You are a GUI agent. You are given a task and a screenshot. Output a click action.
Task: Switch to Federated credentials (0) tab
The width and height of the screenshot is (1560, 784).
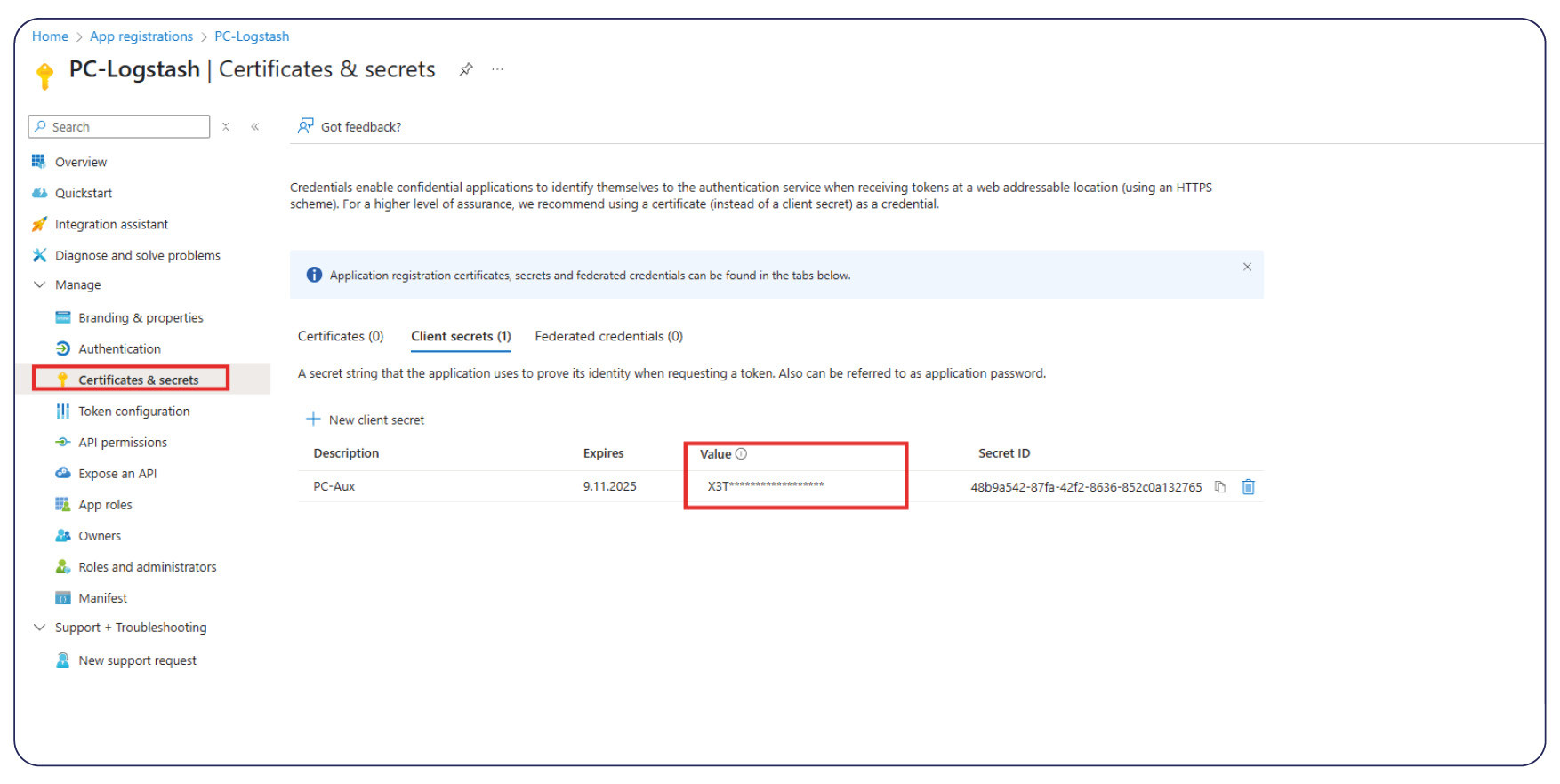coord(608,336)
